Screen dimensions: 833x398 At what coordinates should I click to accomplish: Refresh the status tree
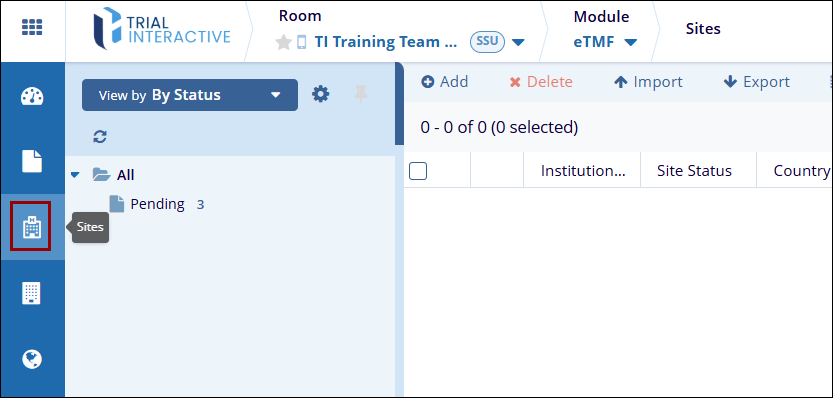(100, 137)
